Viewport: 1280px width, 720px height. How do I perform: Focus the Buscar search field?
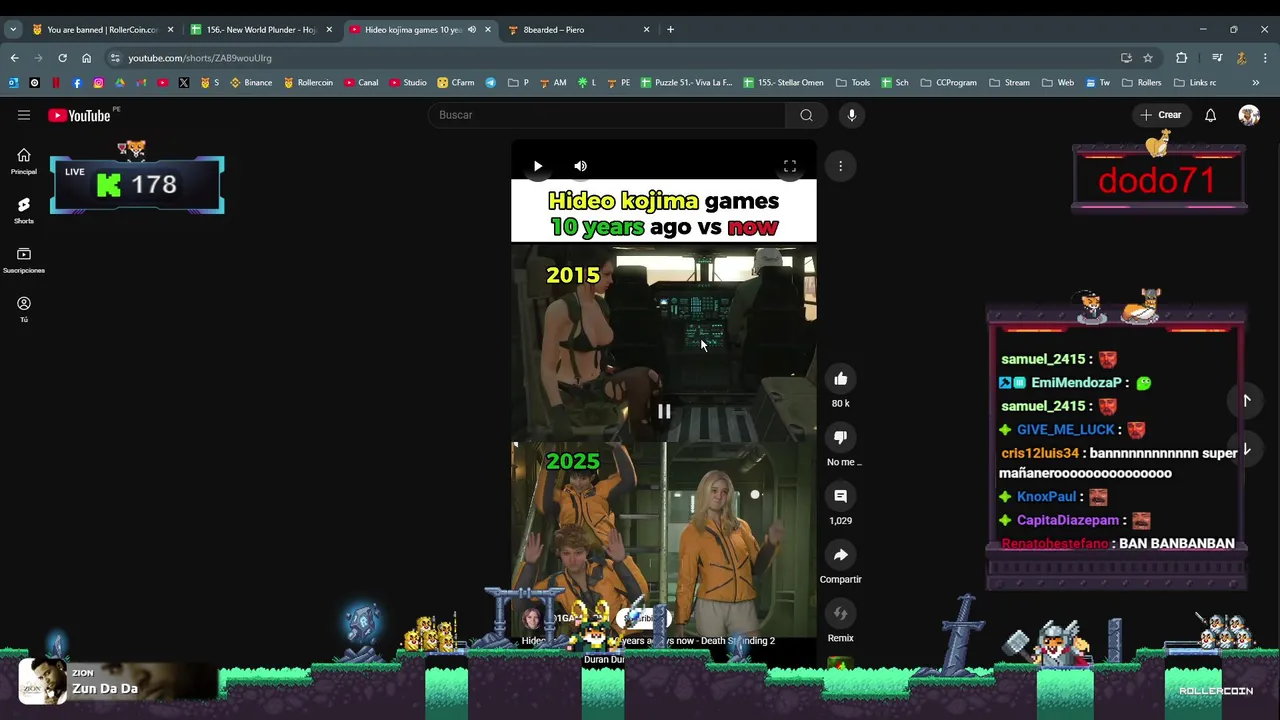click(x=607, y=115)
